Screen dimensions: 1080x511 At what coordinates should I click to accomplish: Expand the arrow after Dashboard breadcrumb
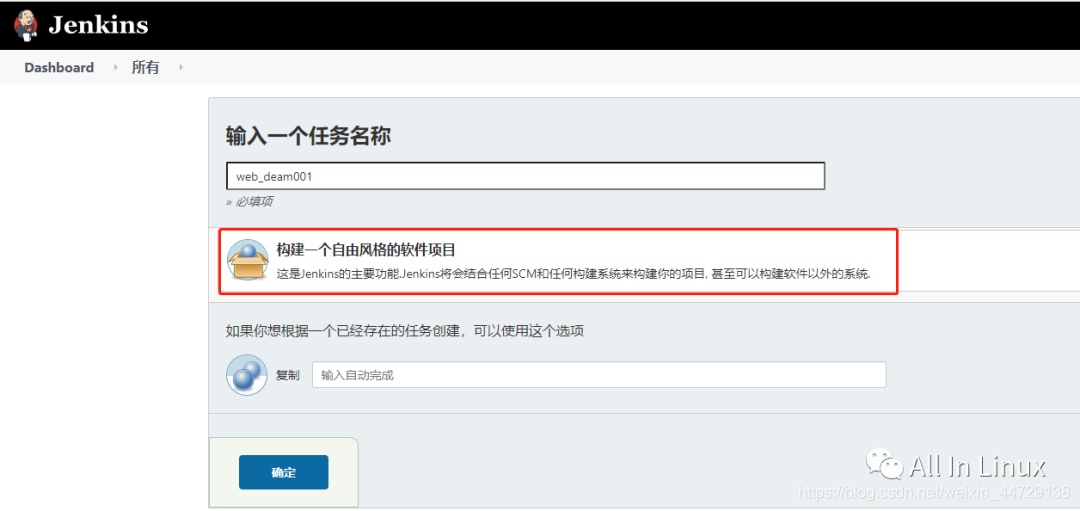click(116, 67)
